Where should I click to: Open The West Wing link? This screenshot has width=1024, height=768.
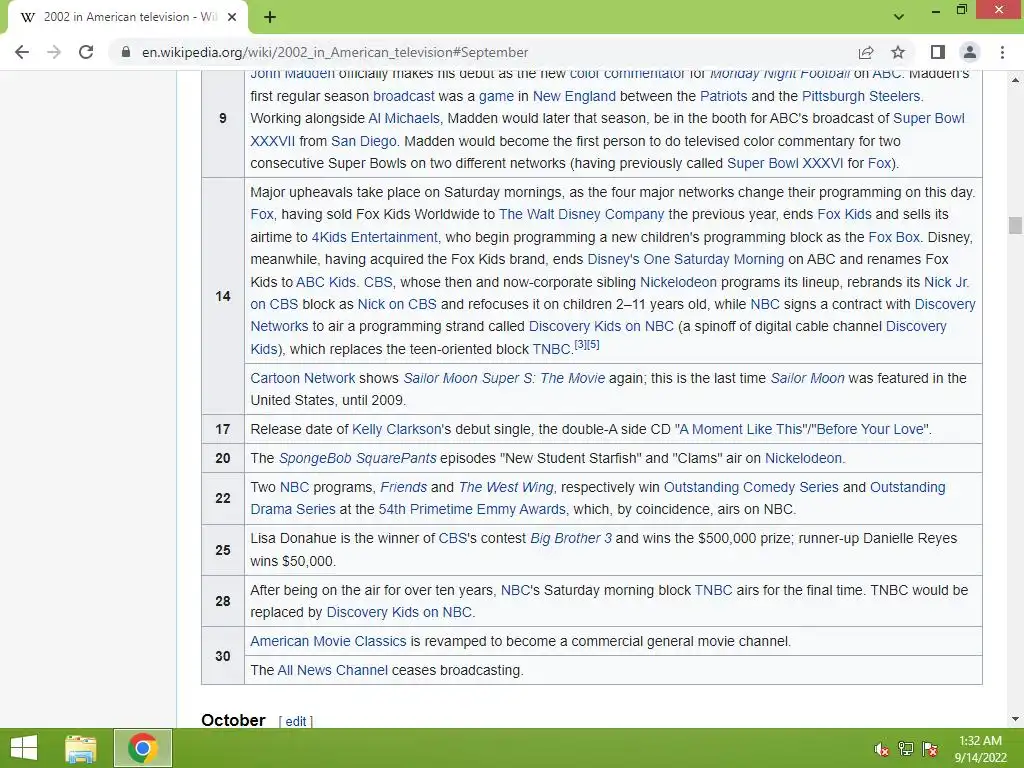(505, 487)
